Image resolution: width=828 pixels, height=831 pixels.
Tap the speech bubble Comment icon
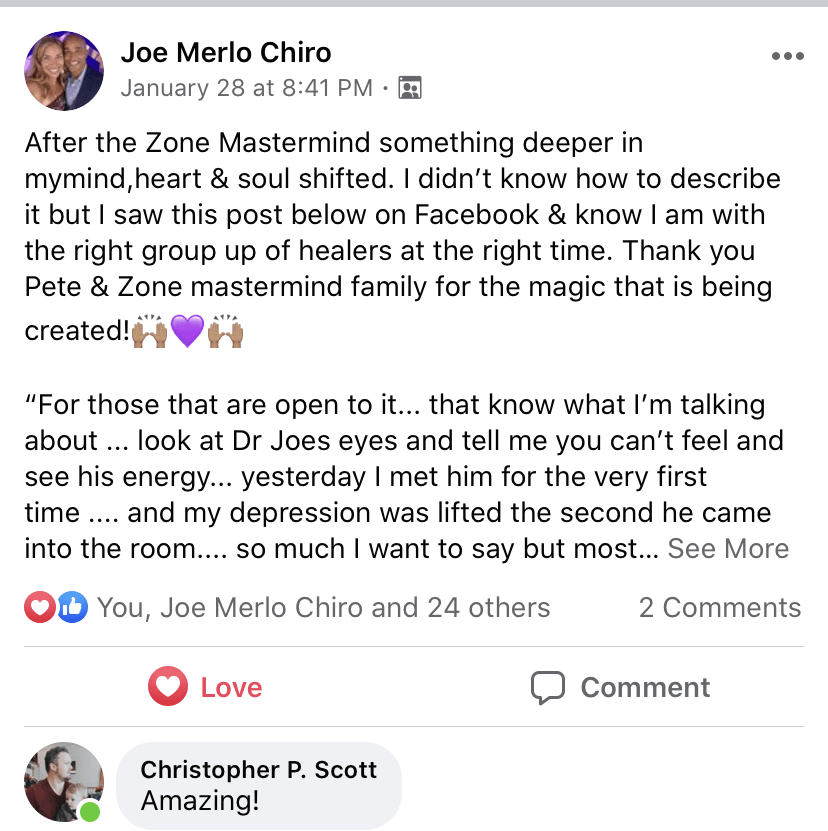click(x=548, y=687)
